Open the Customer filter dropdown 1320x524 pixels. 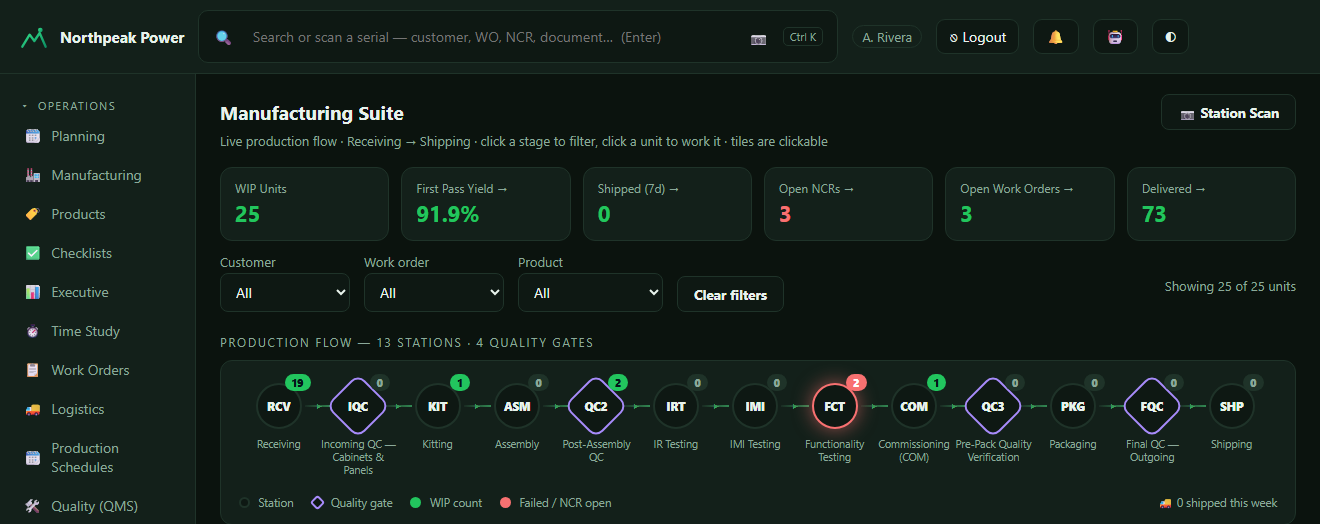point(285,293)
